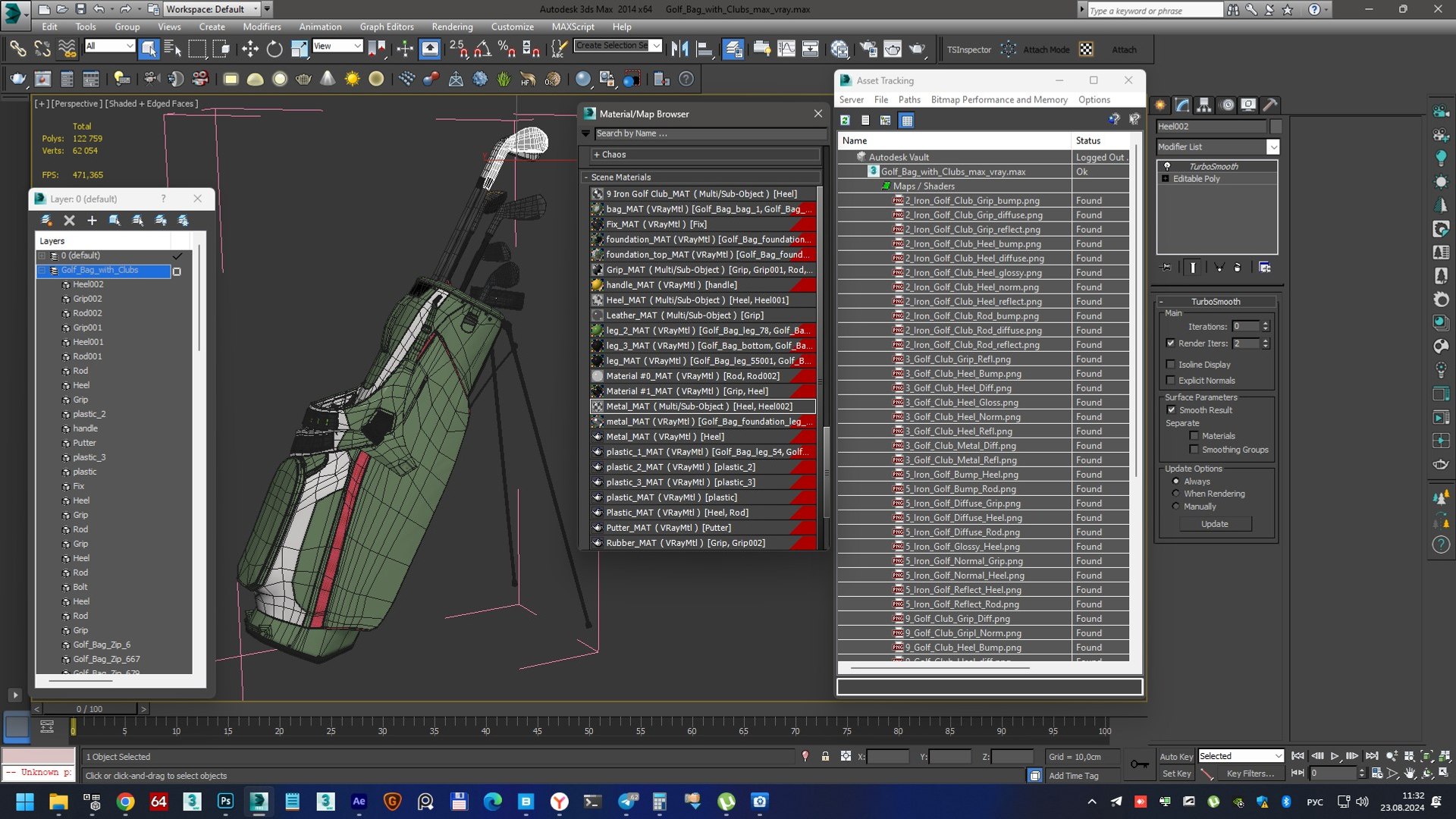
Task: Open the Utilities command panel tab
Action: (x=1270, y=105)
